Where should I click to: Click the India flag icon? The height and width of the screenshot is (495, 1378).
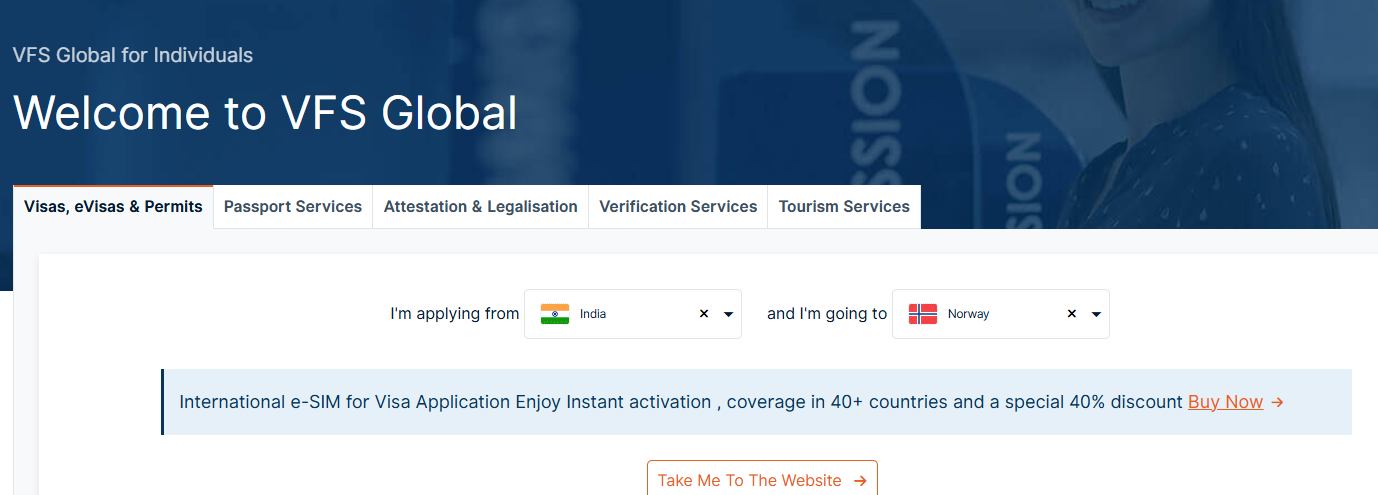(x=555, y=314)
